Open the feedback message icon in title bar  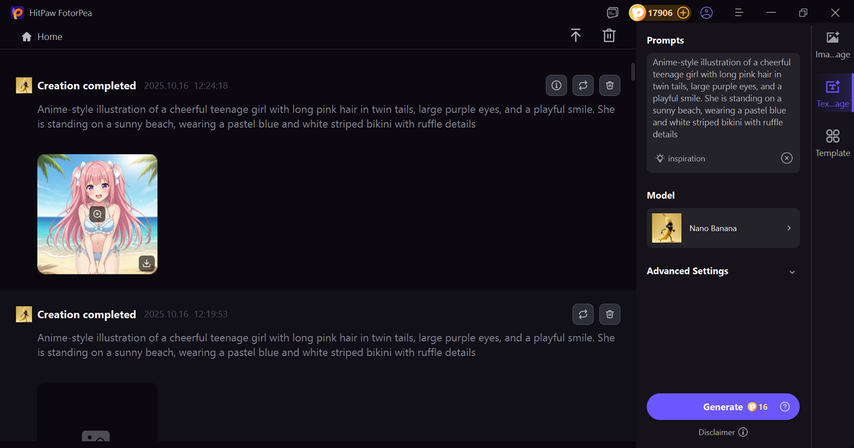tap(613, 13)
